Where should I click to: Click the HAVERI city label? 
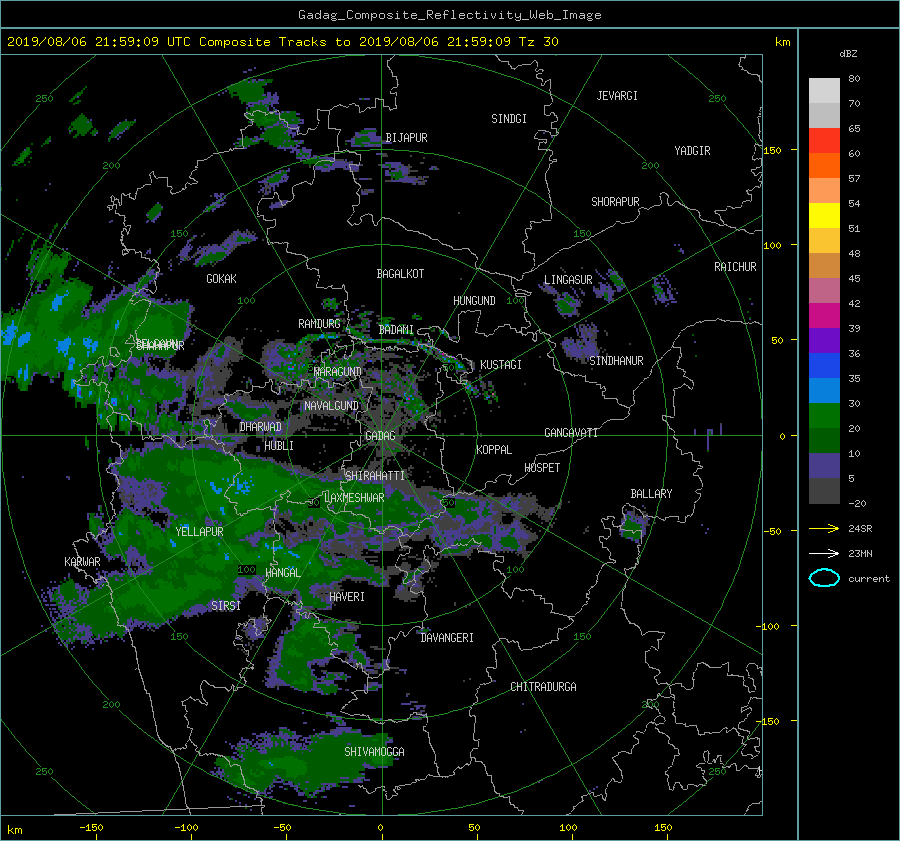click(347, 597)
